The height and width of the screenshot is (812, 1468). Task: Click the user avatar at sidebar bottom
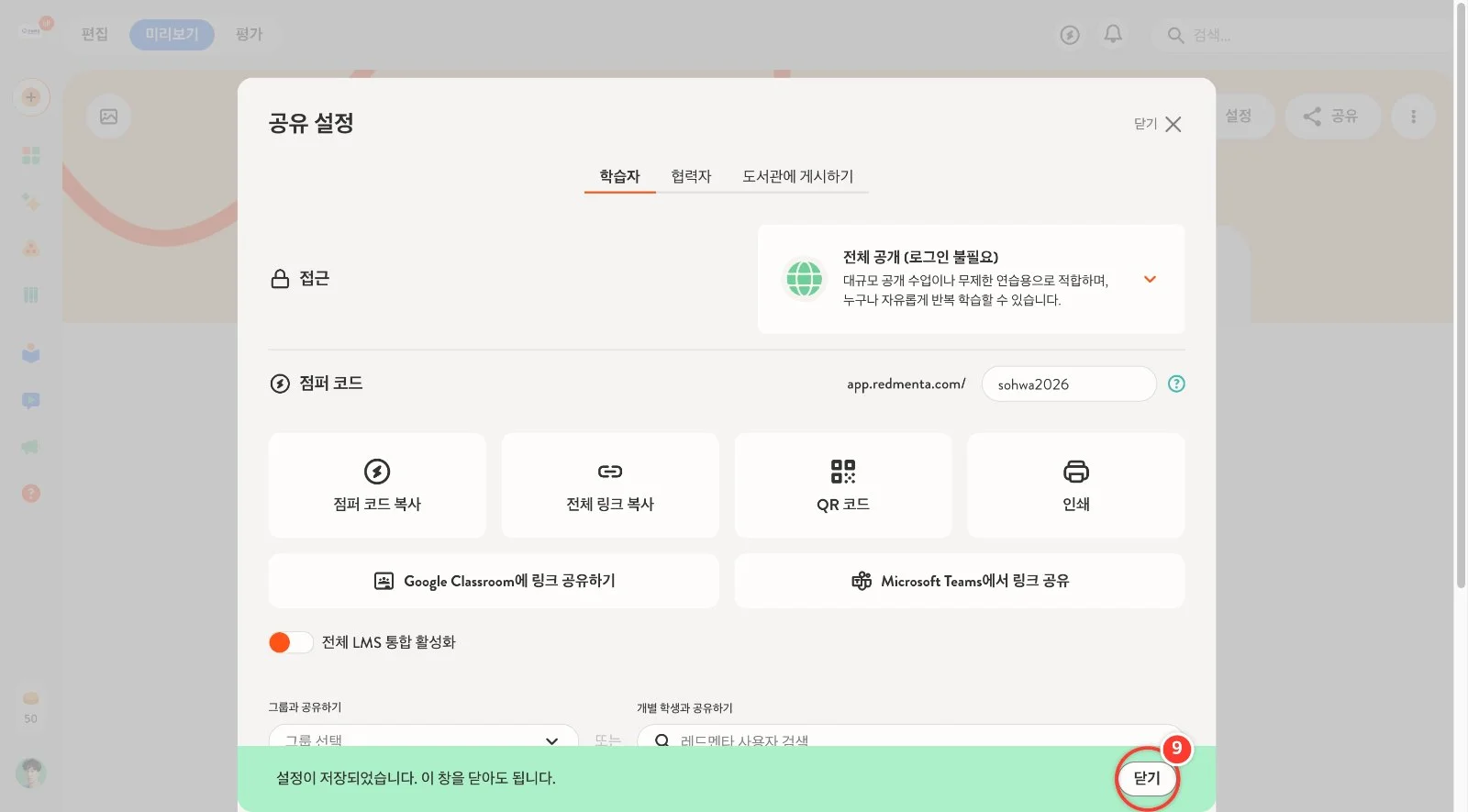[x=31, y=773]
